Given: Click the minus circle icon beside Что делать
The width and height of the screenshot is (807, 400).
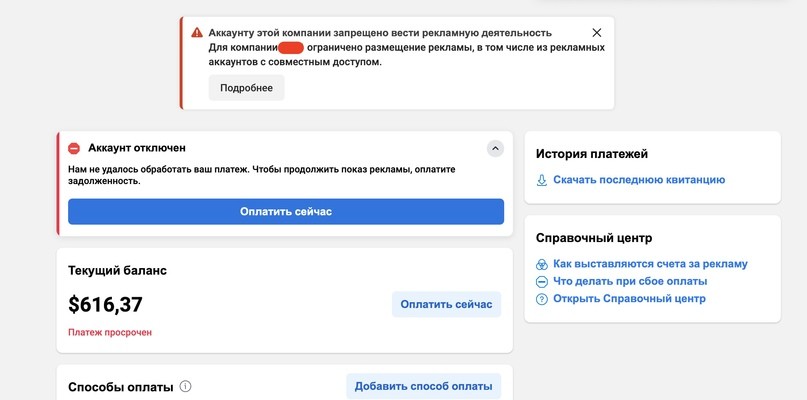Looking at the screenshot, I should pos(541,282).
